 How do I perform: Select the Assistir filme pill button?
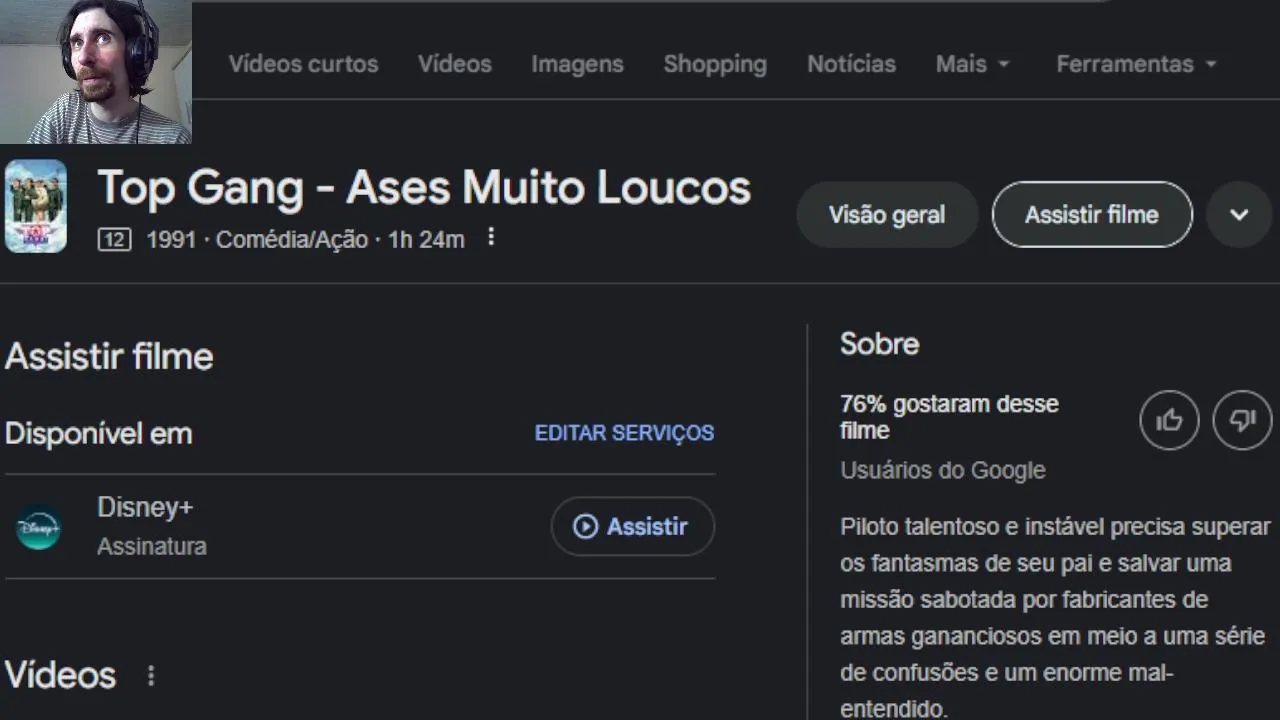tap(1091, 214)
